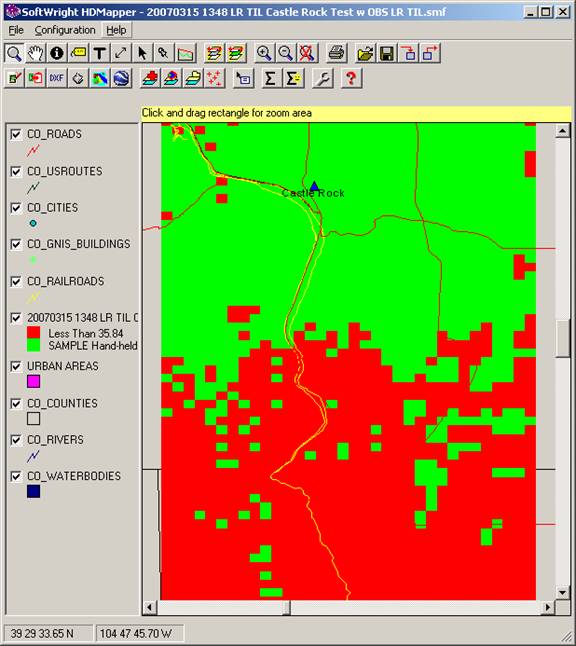Open the globe Google Earth export icon
This screenshot has width=576, height=646.
(x=121, y=78)
